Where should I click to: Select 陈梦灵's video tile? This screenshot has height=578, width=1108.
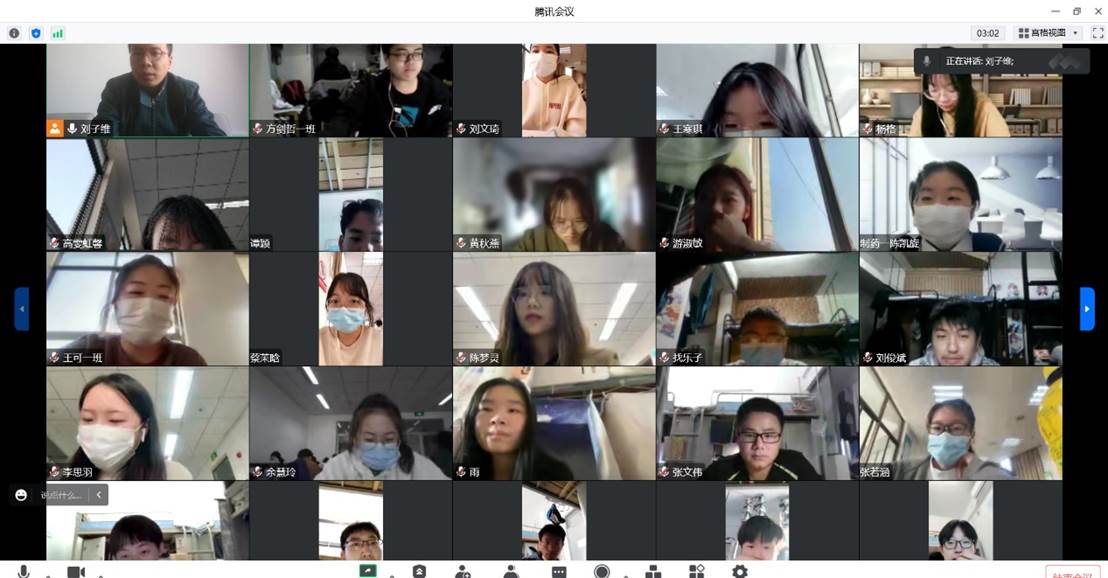(554, 308)
